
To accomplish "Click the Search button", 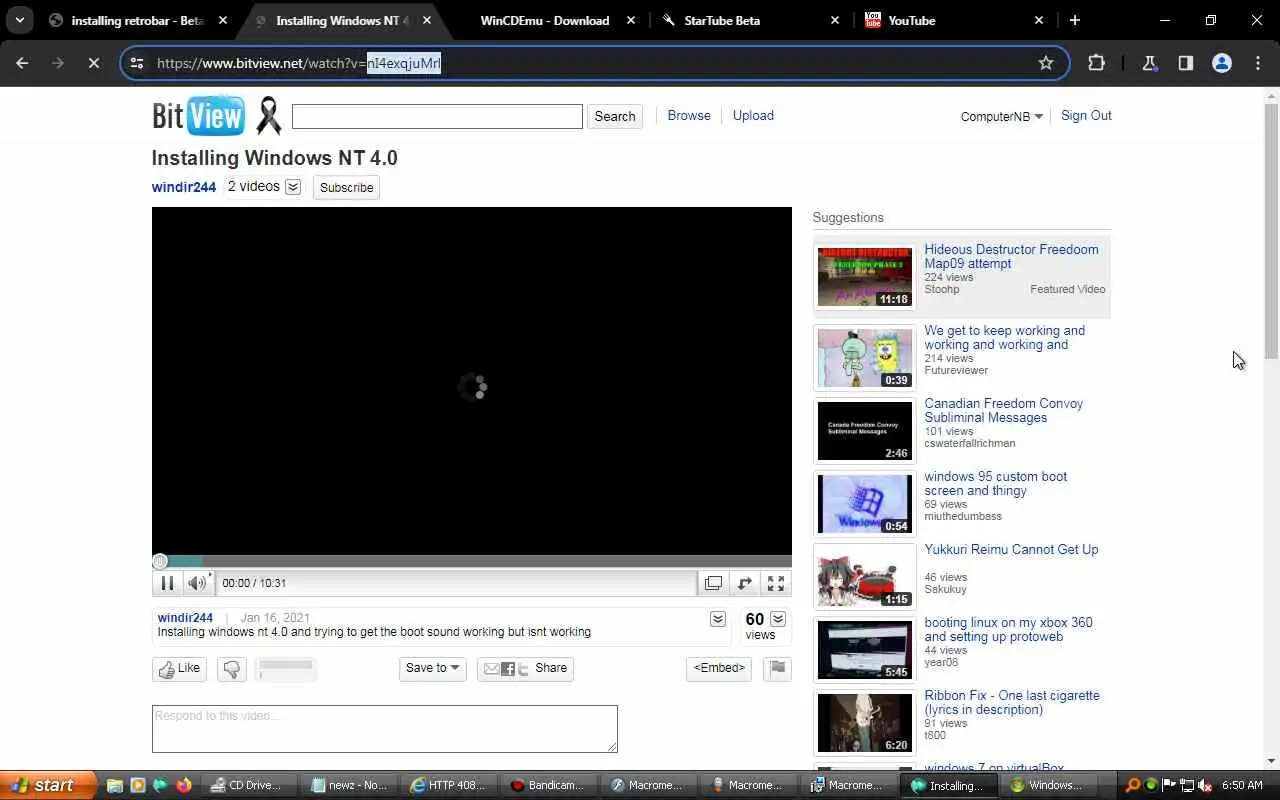I will point(614,116).
